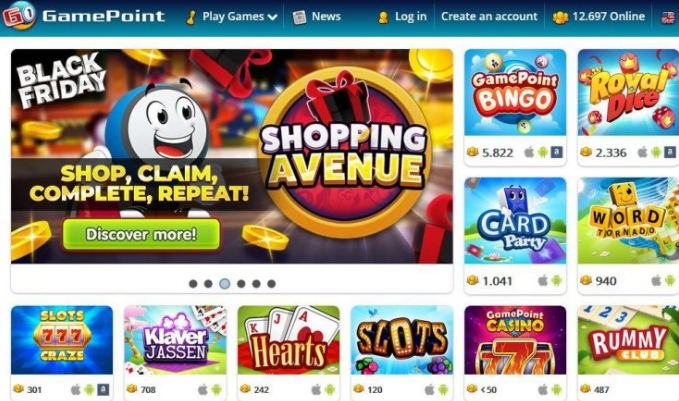Click the Discover more! button
Image resolution: width=679 pixels, height=401 pixels.
[x=141, y=234]
